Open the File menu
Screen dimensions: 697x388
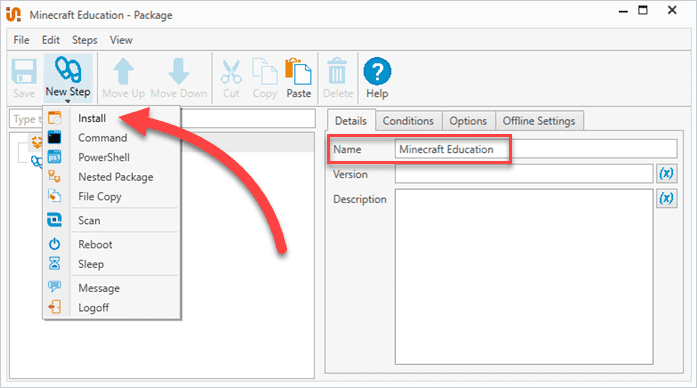tap(21, 40)
